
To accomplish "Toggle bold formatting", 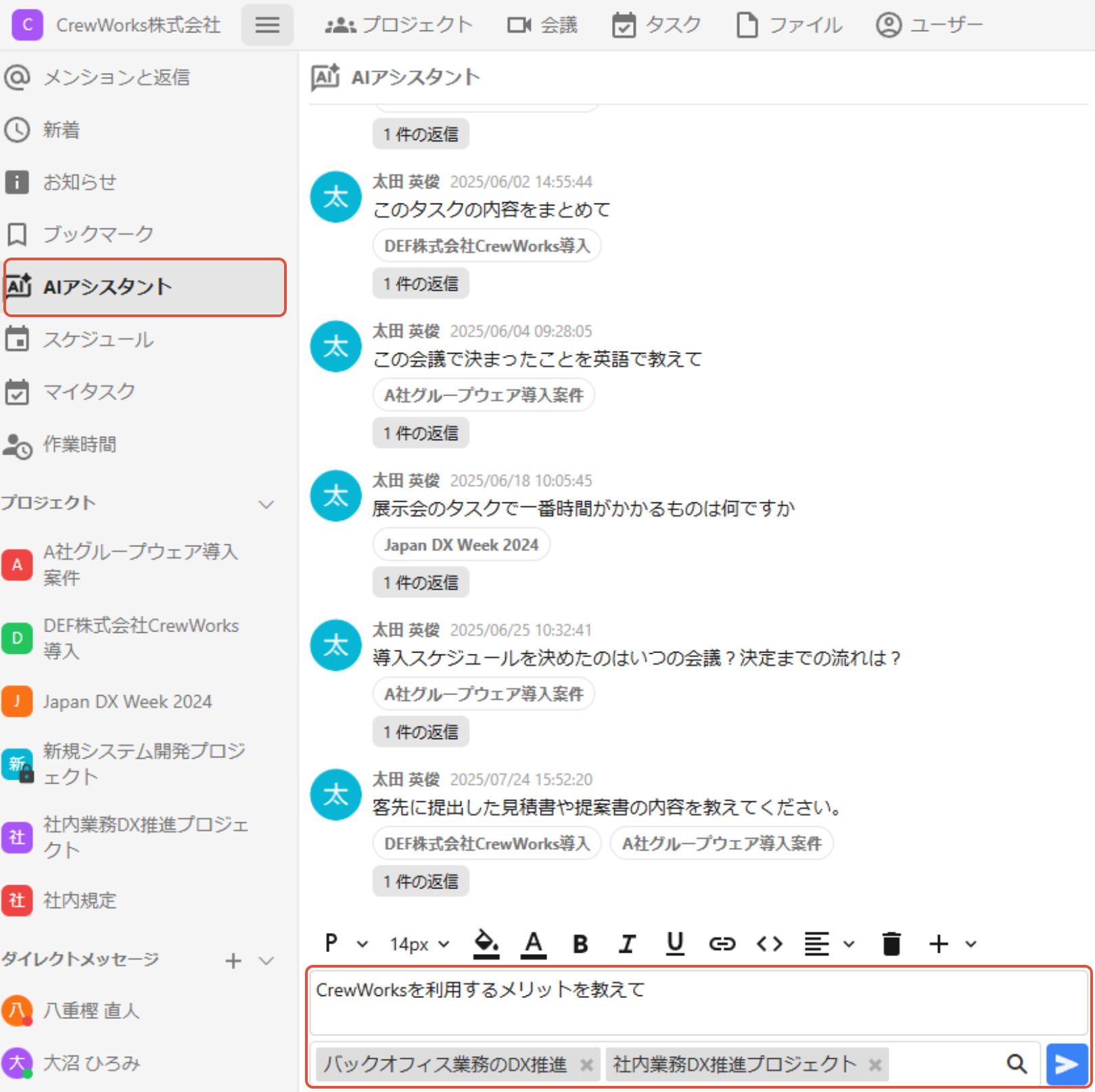I will [x=580, y=943].
